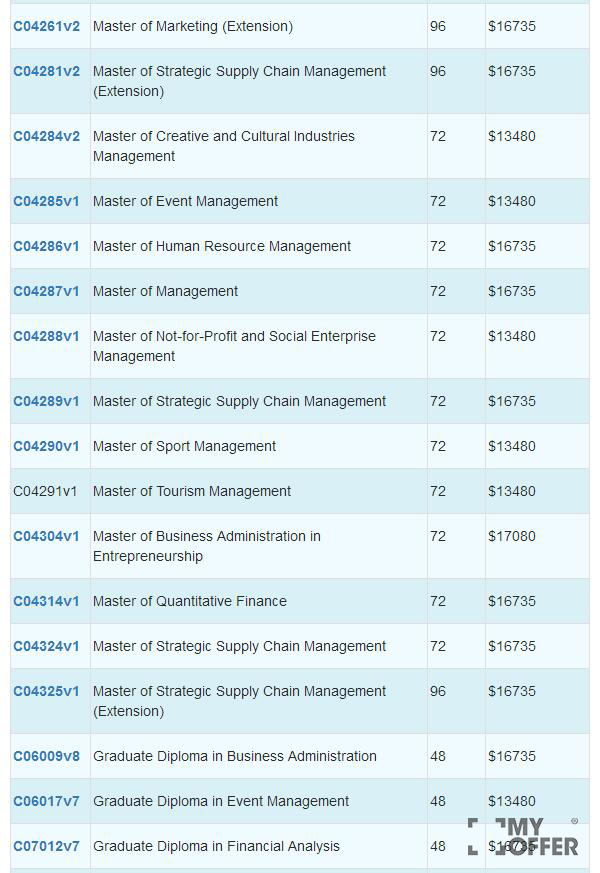Click the MyOffer watermark logo
The image size is (600, 873).
click(523, 836)
